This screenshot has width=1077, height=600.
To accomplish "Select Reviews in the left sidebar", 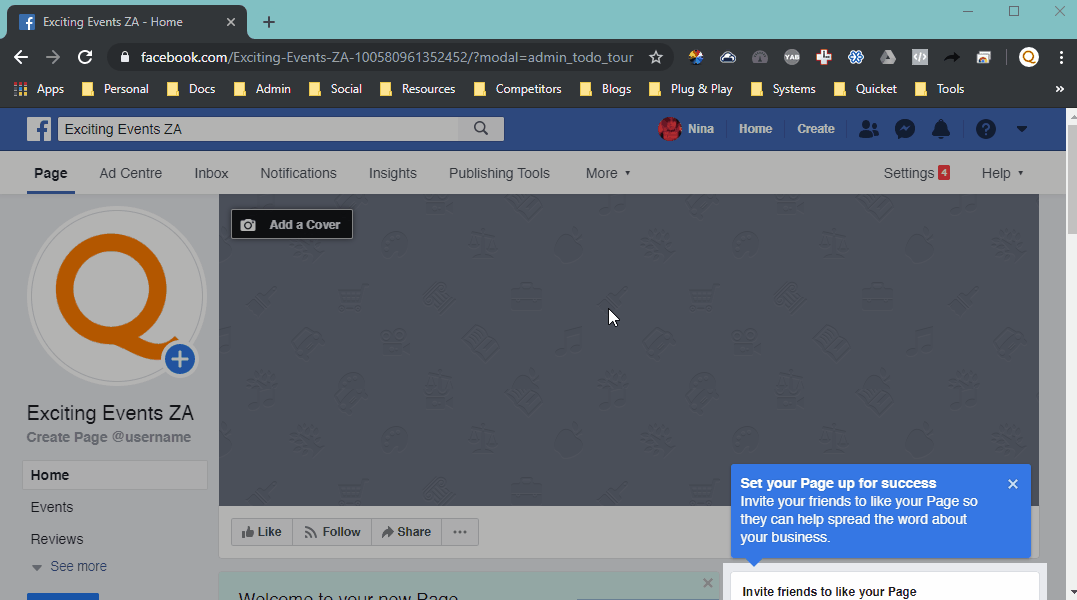I will tap(57, 539).
